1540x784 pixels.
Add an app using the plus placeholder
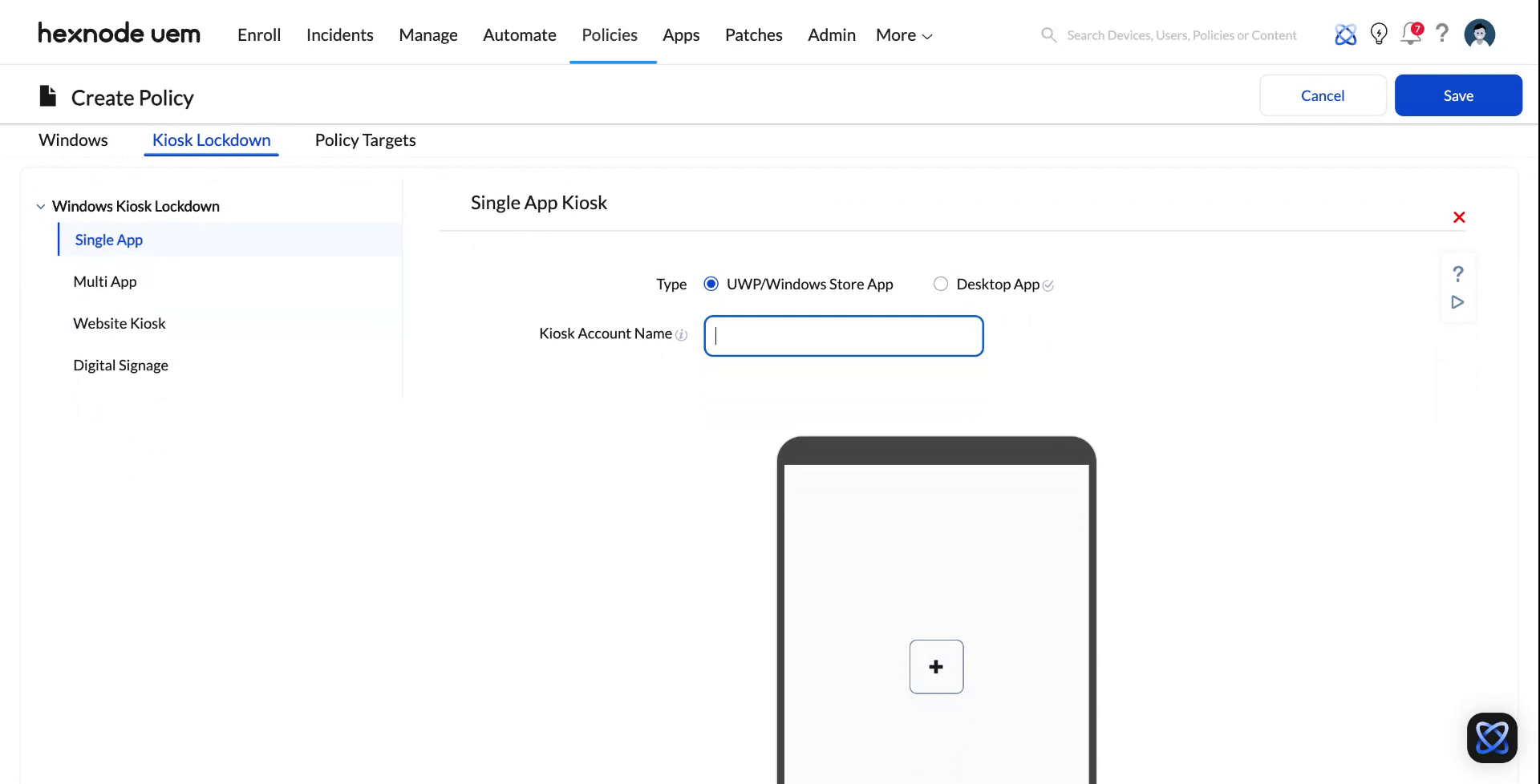pos(936,666)
